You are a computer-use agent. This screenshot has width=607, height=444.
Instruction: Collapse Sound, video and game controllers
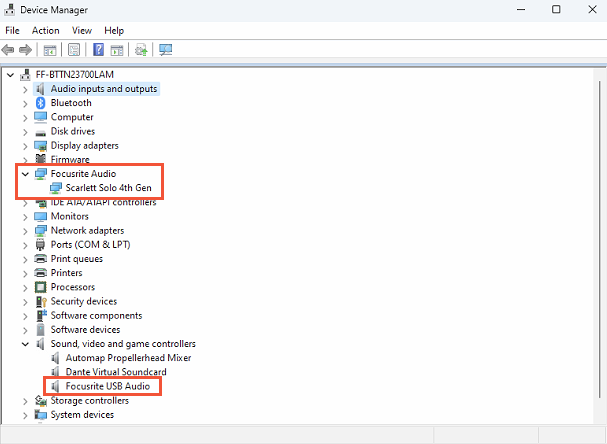(25, 344)
